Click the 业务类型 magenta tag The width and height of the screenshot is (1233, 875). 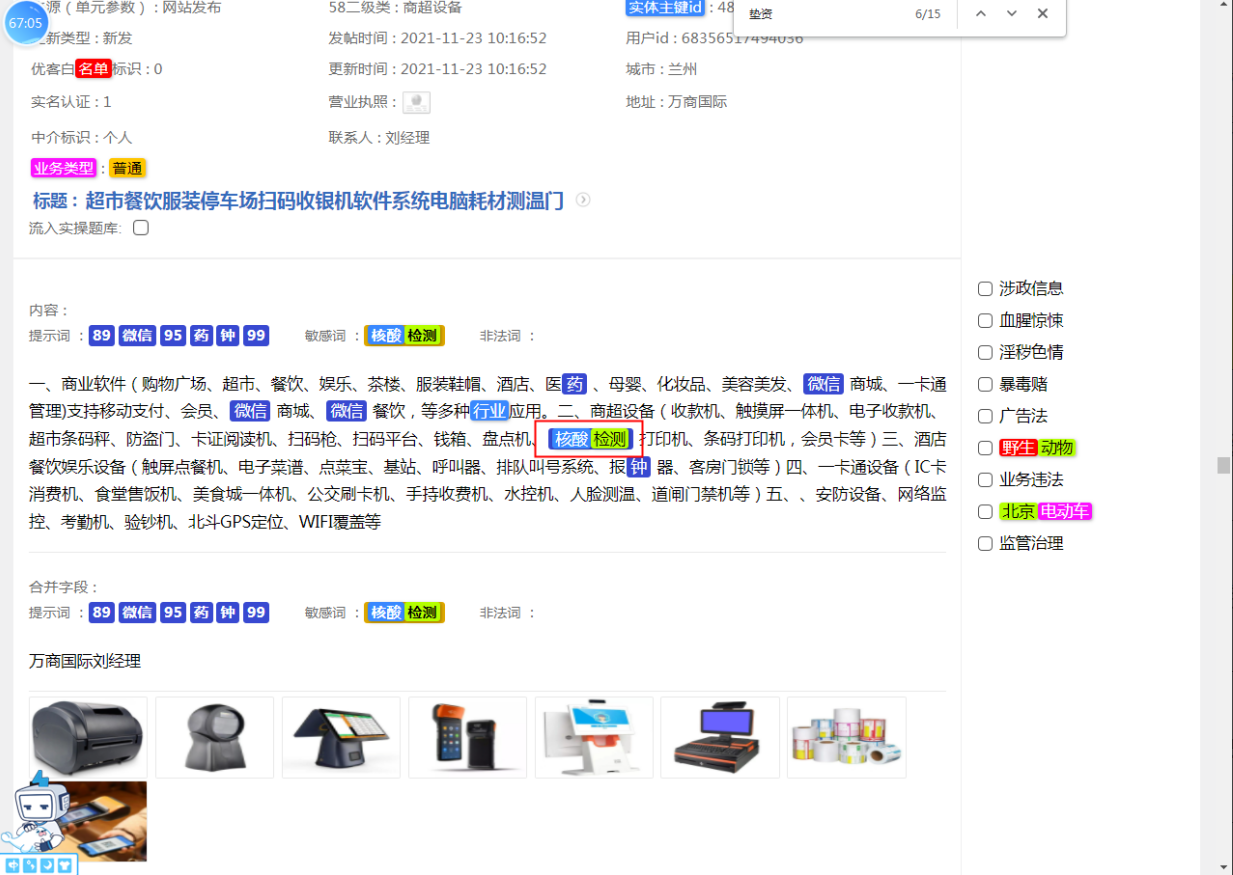(x=65, y=168)
